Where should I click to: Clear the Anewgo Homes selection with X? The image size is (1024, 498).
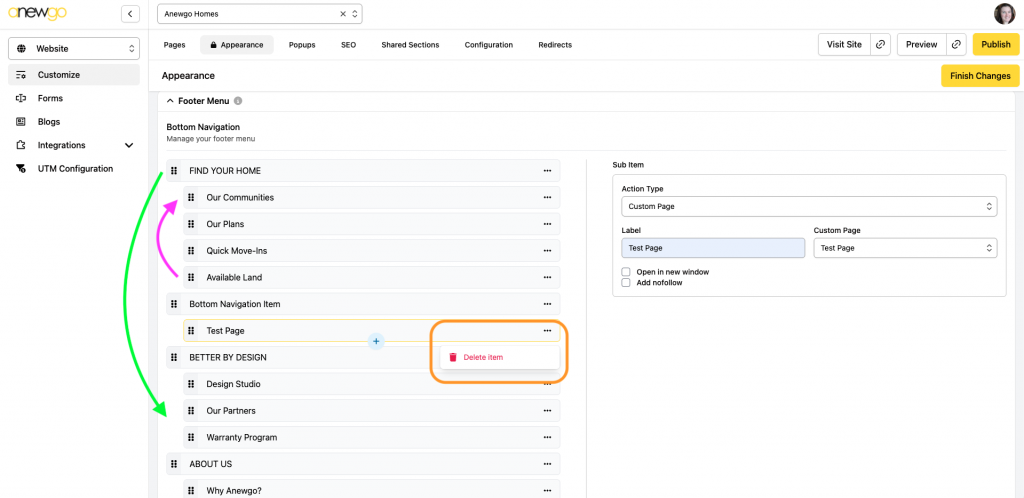(x=343, y=14)
